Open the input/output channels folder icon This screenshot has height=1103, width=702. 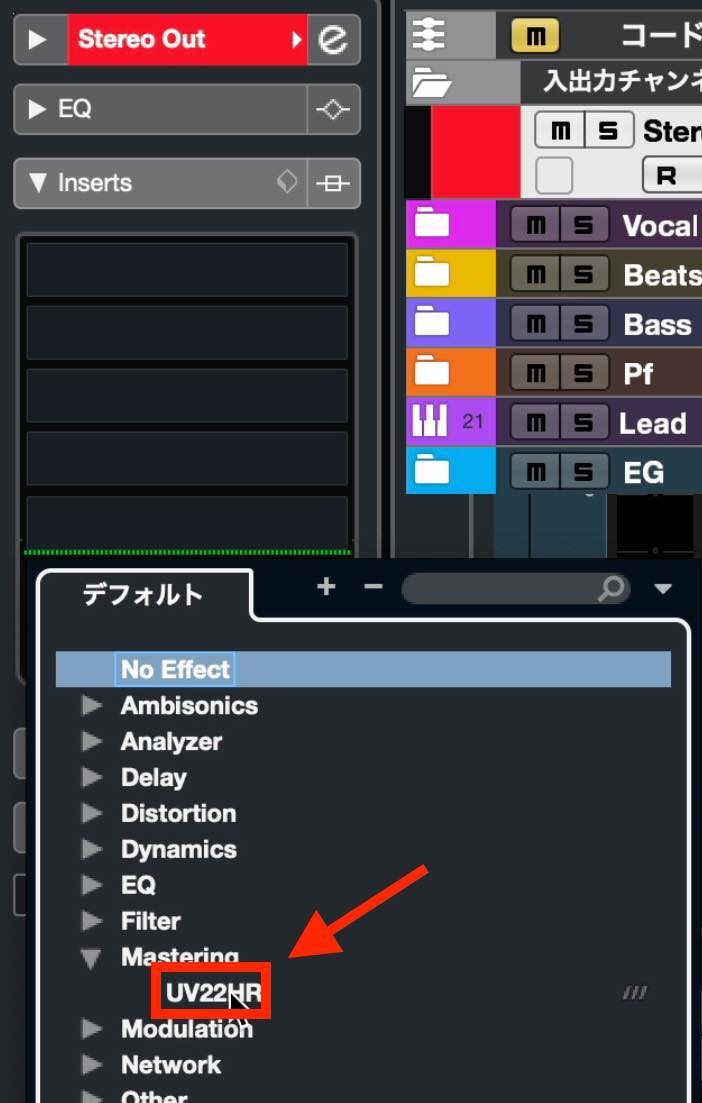pyautogui.click(x=430, y=82)
